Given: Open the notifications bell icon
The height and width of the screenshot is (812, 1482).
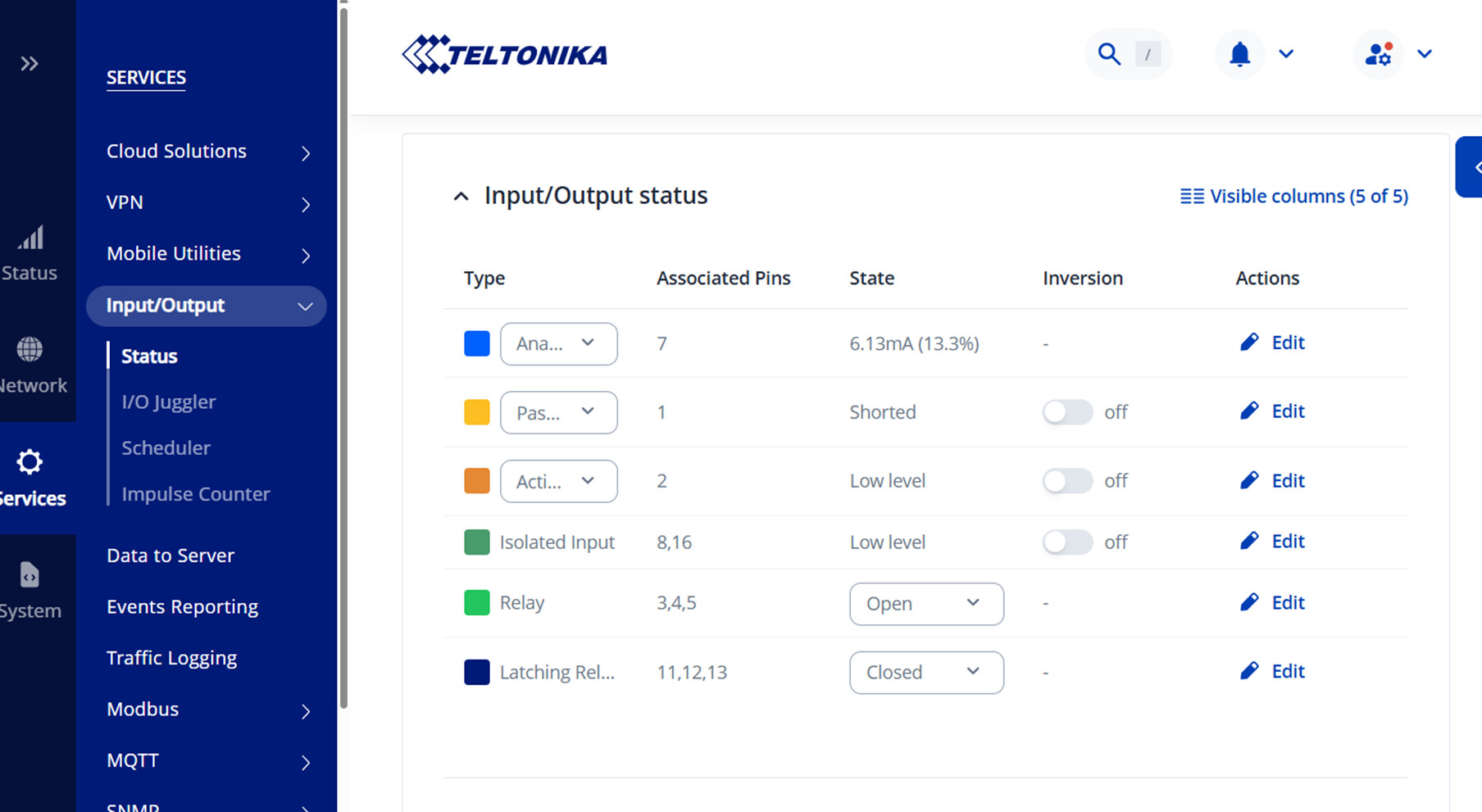Looking at the screenshot, I should [1239, 54].
